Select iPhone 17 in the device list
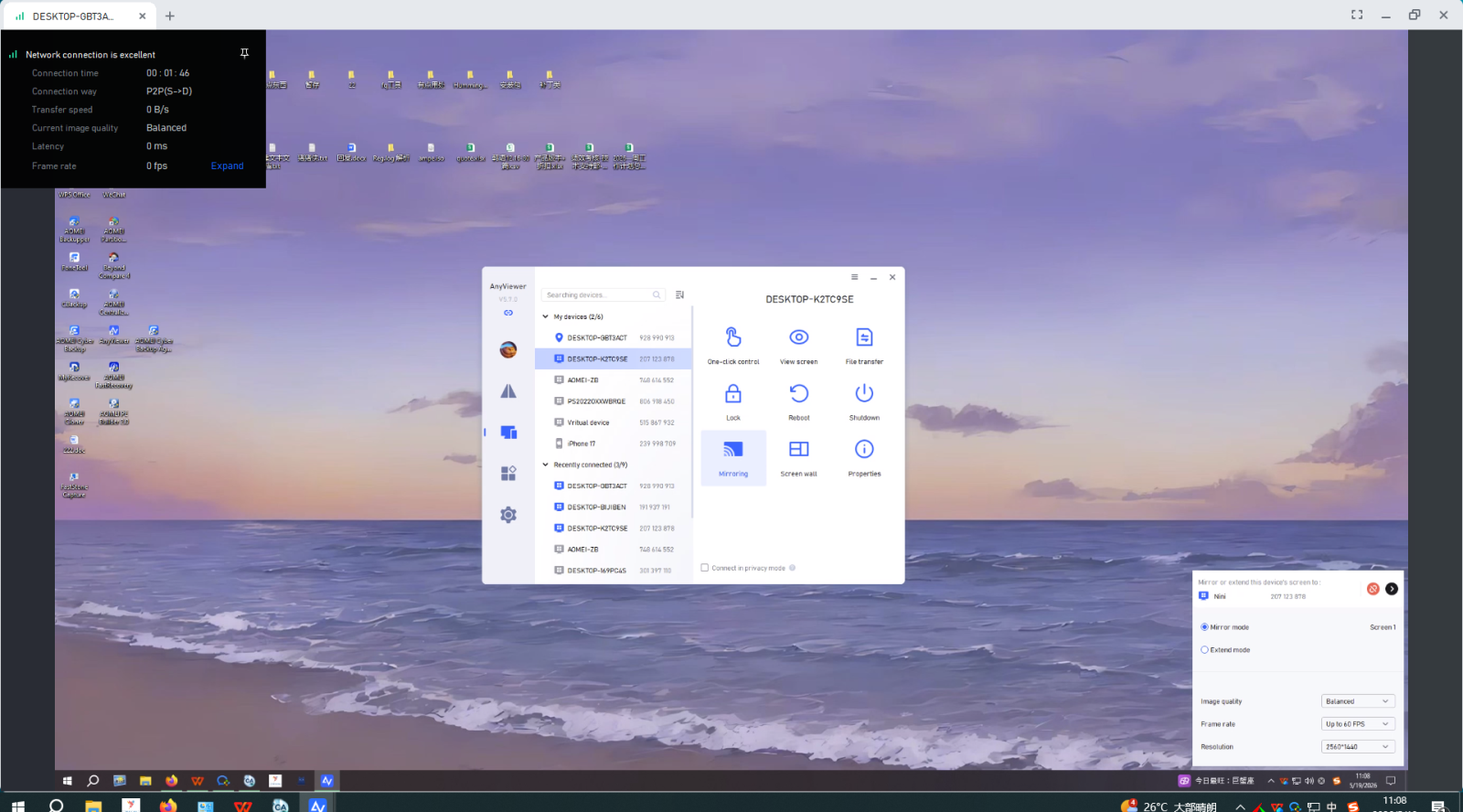 click(x=614, y=443)
